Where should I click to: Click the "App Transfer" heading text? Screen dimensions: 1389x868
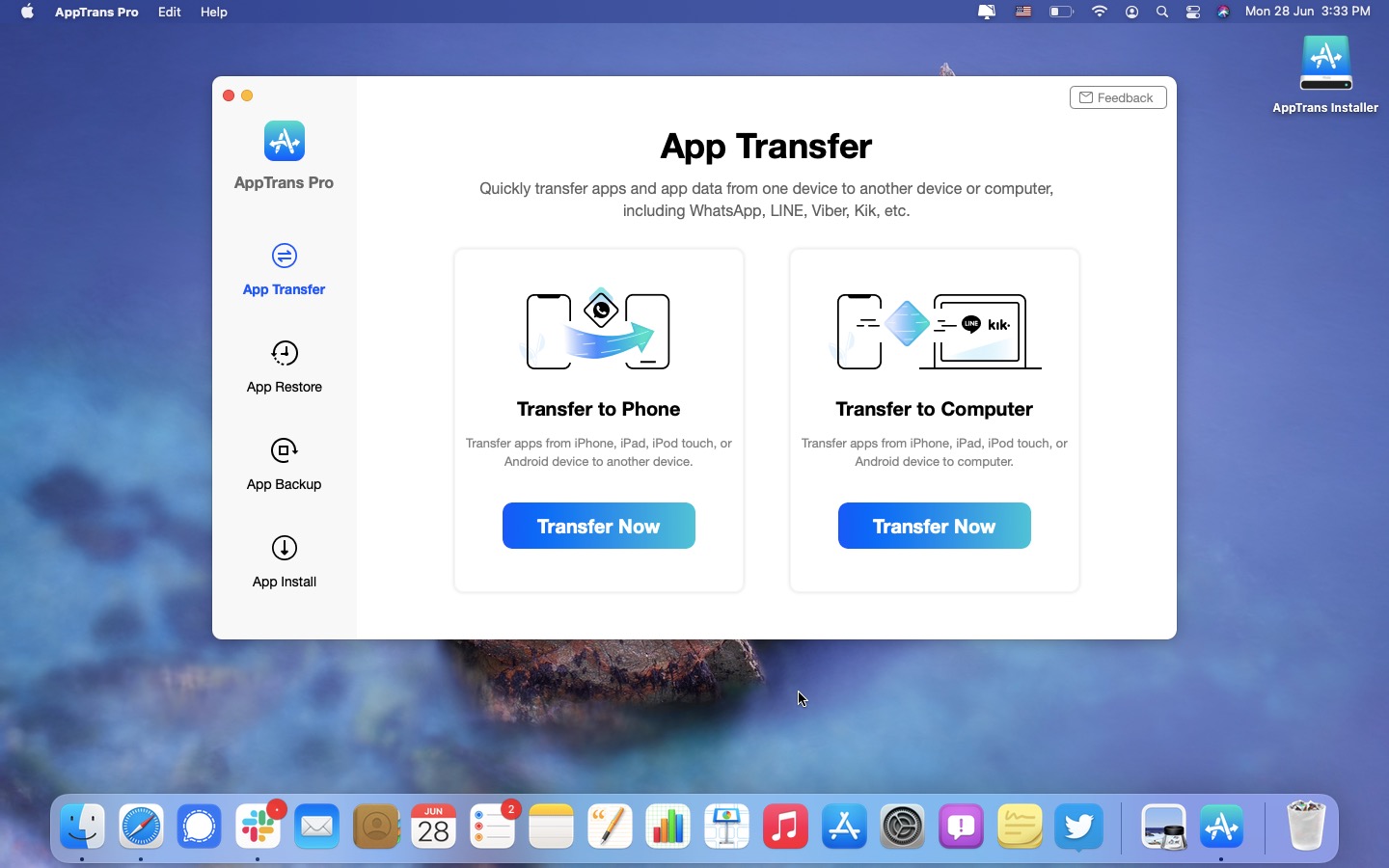pyautogui.click(x=767, y=147)
